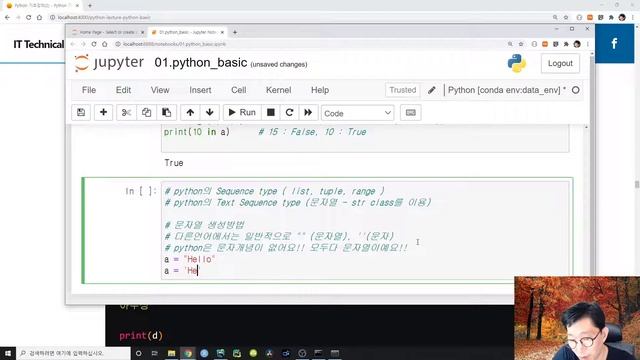The height and width of the screenshot is (360, 640).
Task: Go to home page icon in front browser
Action: pos(105,44)
